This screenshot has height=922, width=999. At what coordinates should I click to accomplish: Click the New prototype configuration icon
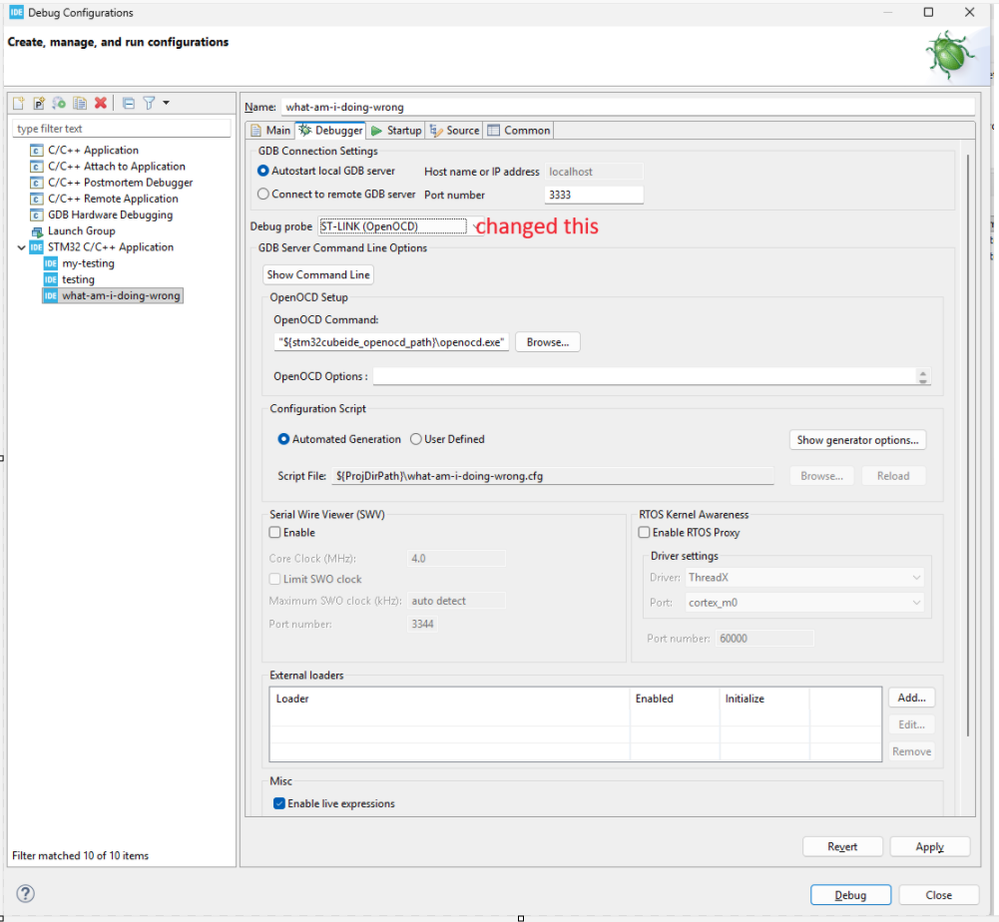39,103
